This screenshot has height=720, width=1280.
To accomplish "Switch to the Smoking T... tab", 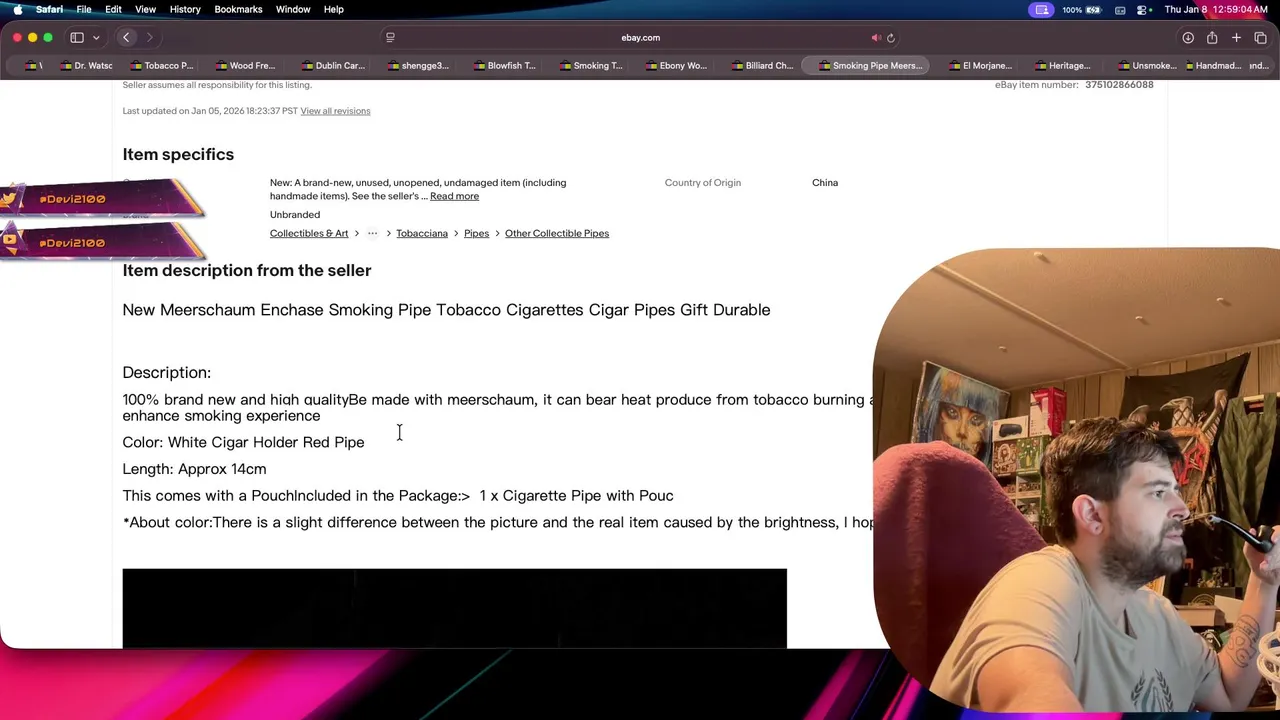I will tap(589, 66).
